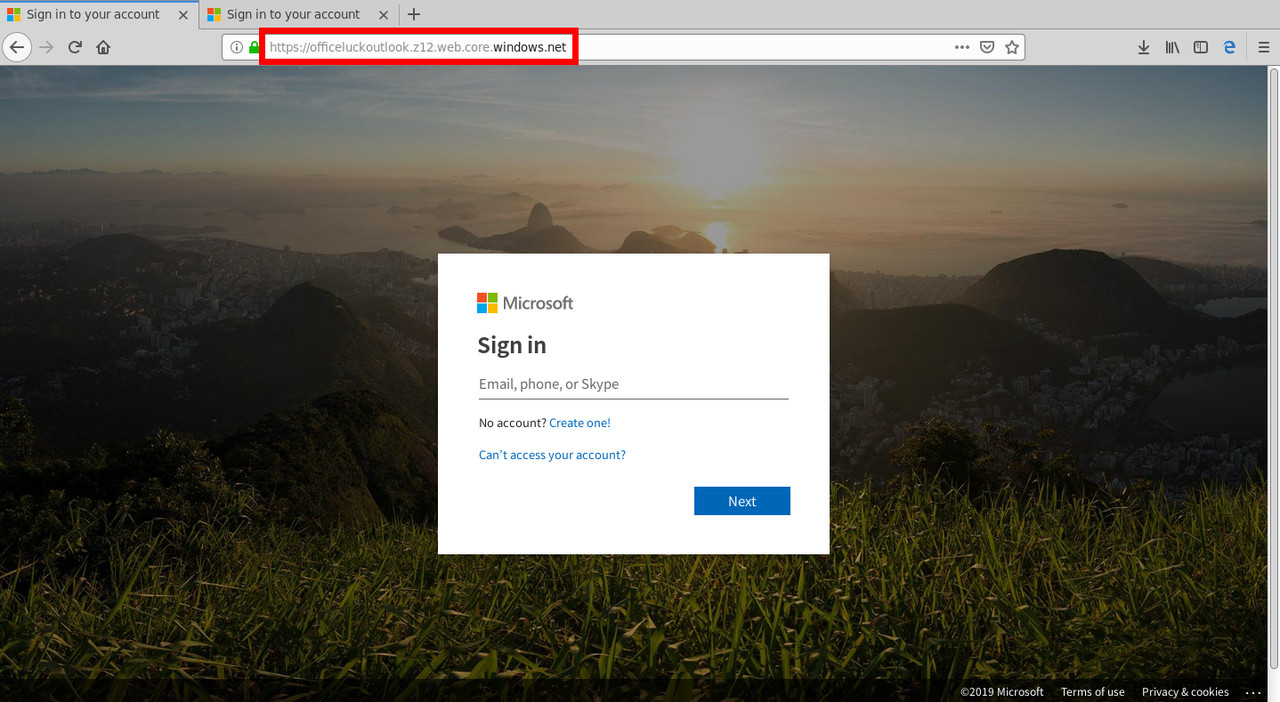Open the browser home page

tap(103, 47)
